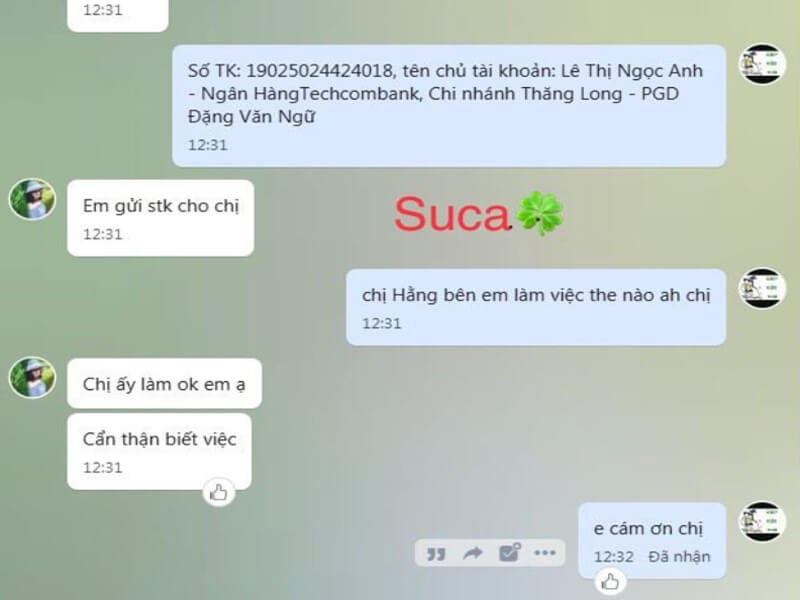Viewport: 800px width, 600px height.
Task: Select the 'chị Hằng bên em làm việc' bubble
Action: click(536, 307)
